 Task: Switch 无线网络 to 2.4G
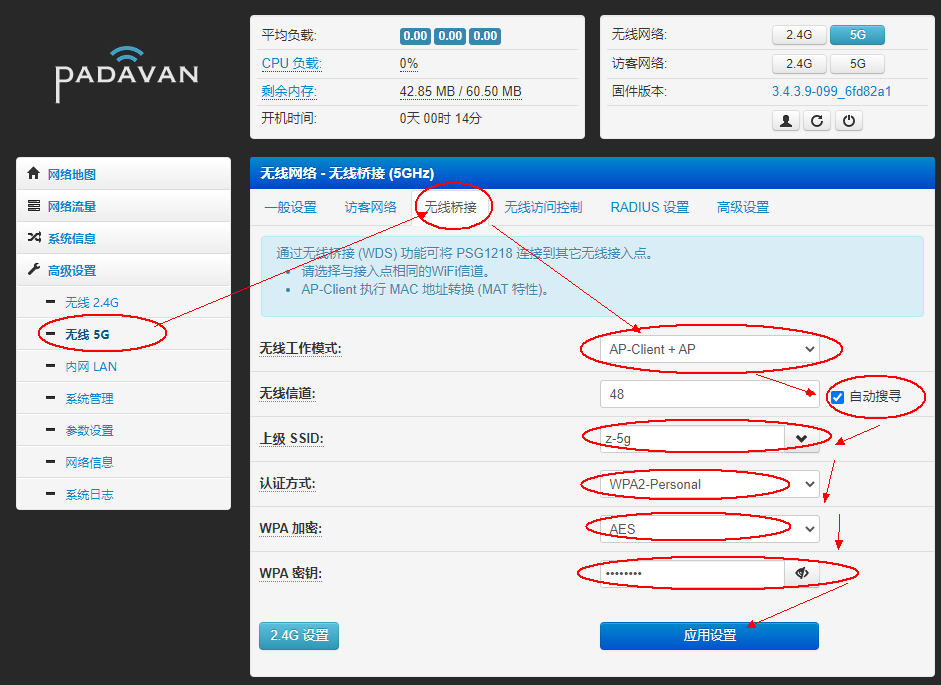coord(799,35)
